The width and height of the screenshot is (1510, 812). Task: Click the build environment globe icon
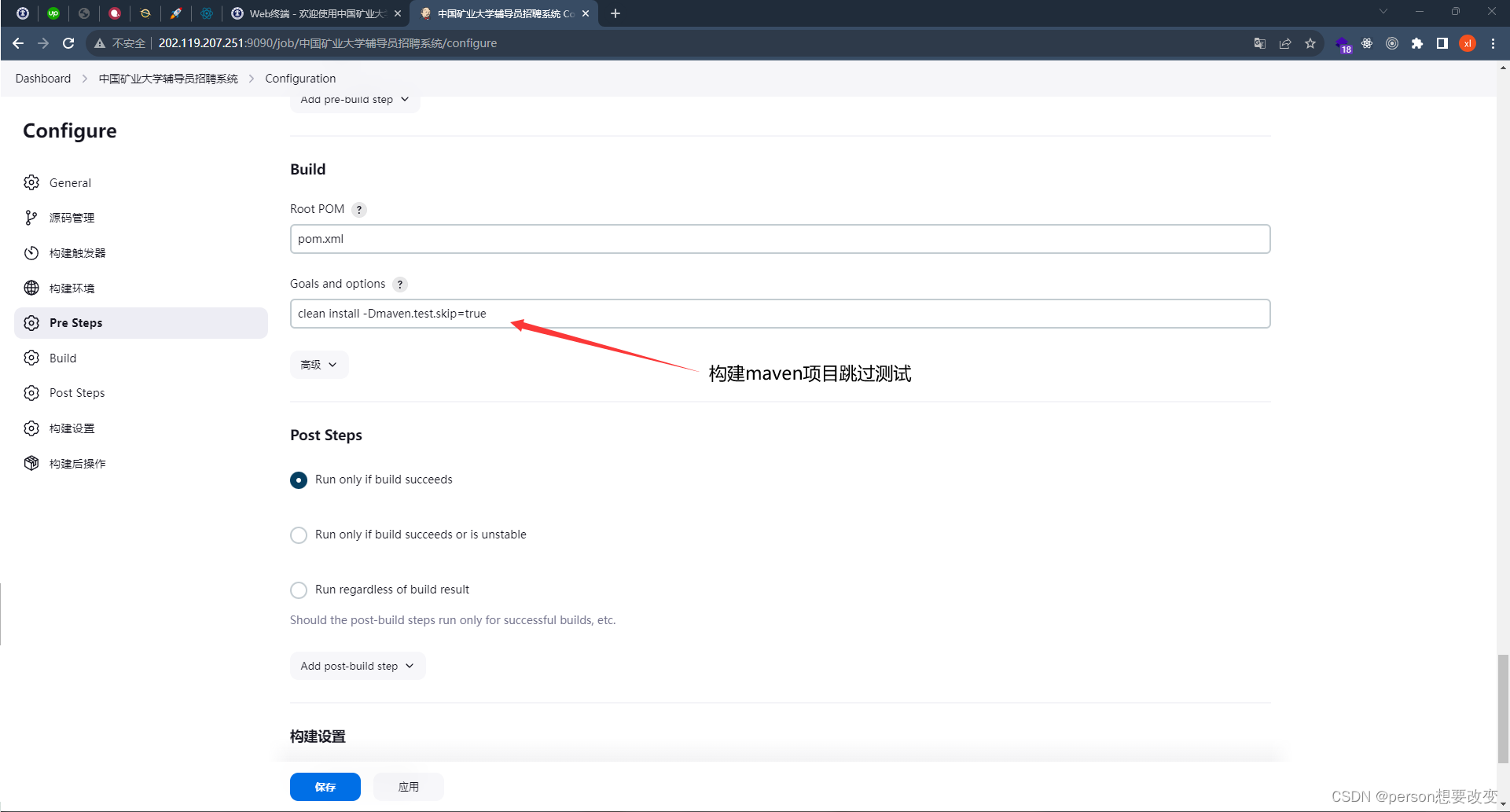point(31,288)
